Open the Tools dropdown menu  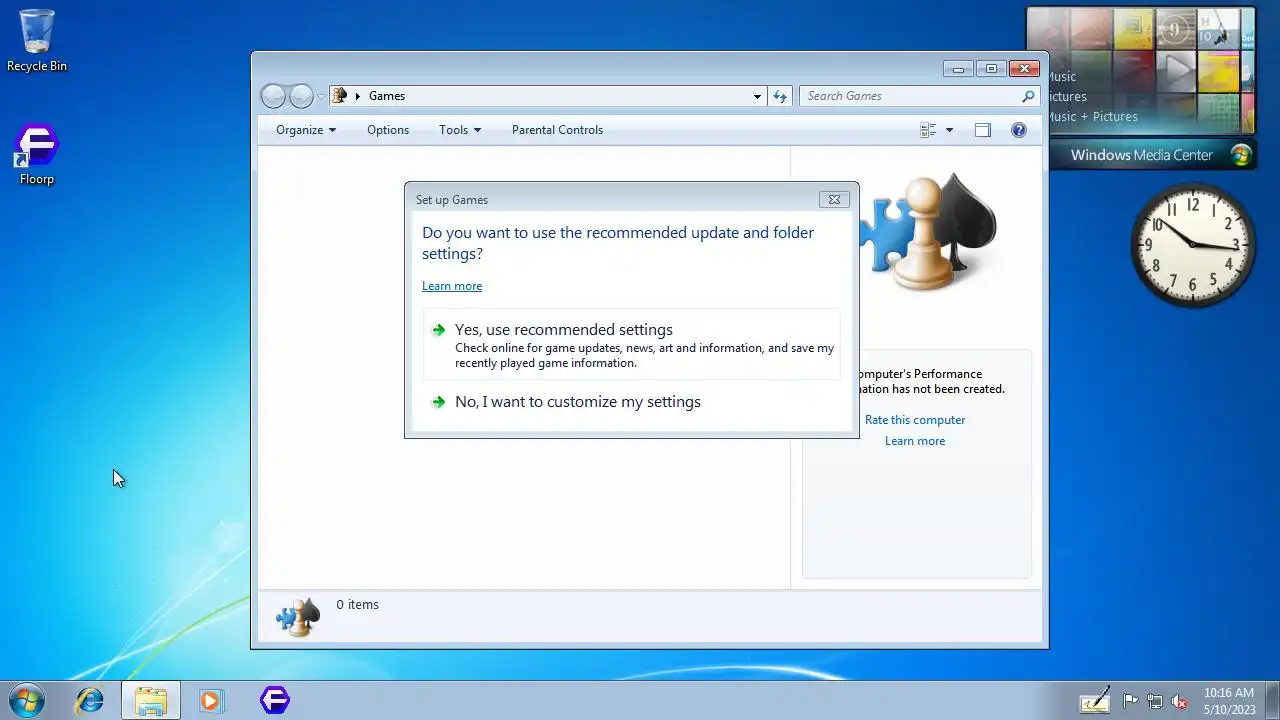460,130
